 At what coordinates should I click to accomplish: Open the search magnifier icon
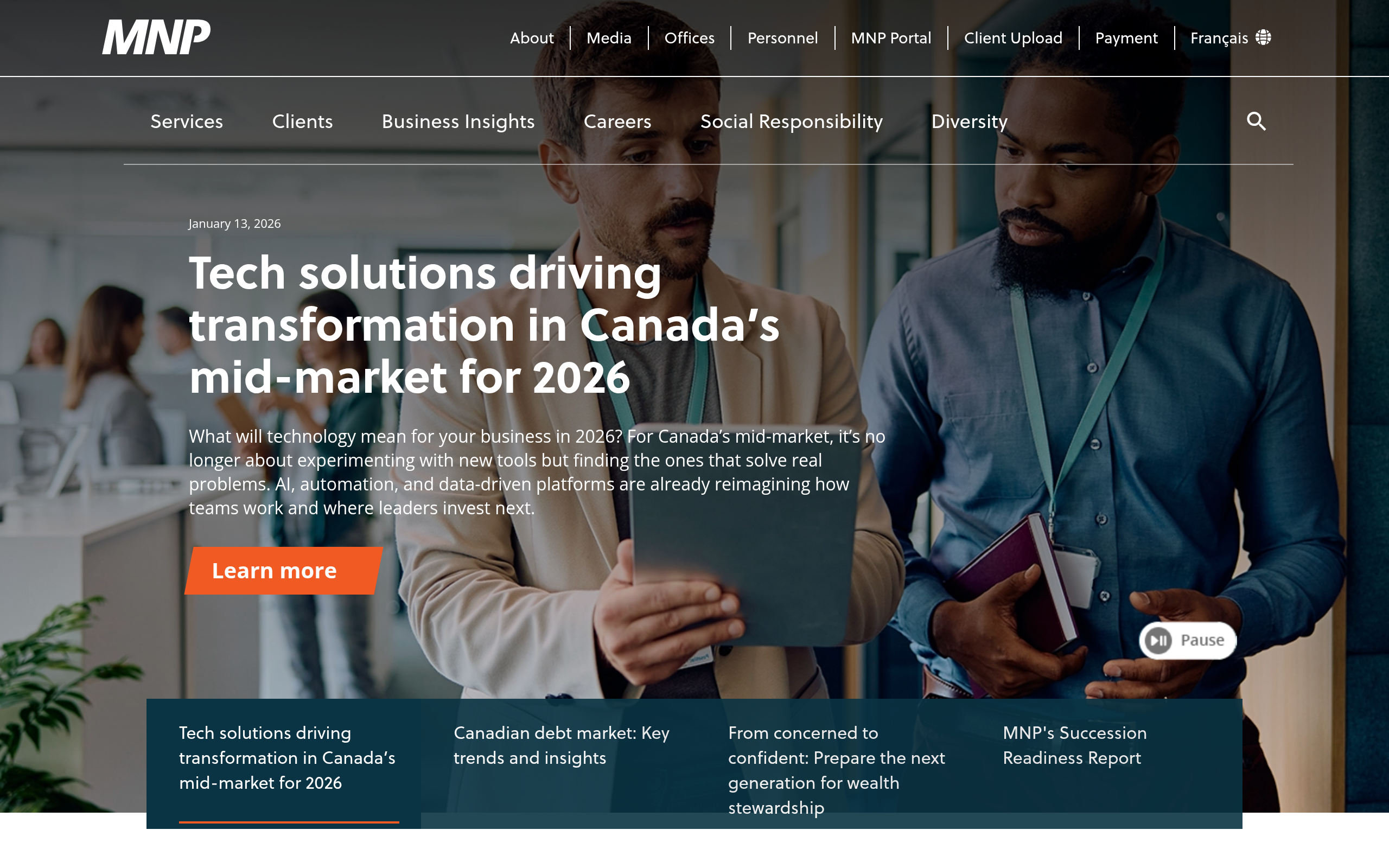[1256, 121]
